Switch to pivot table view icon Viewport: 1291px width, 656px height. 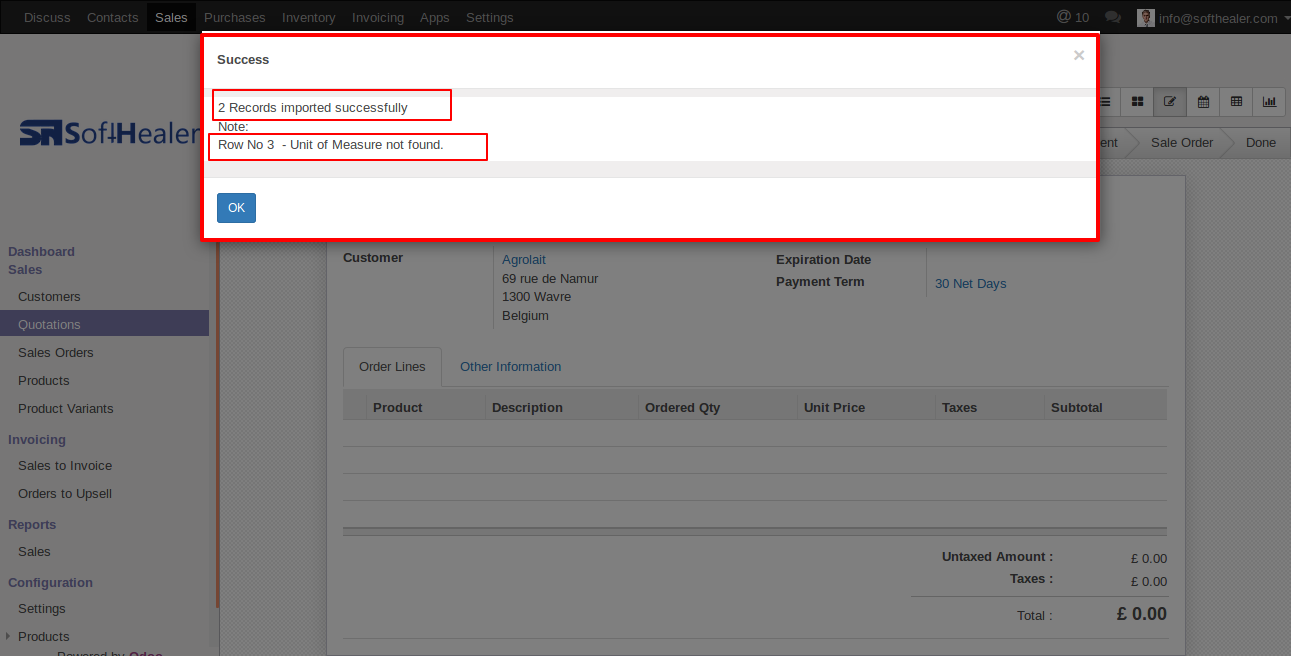click(1236, 102)
